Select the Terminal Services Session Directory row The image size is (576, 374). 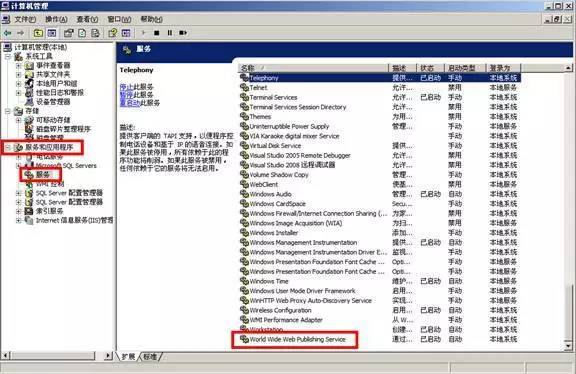(x=379, y=107)
